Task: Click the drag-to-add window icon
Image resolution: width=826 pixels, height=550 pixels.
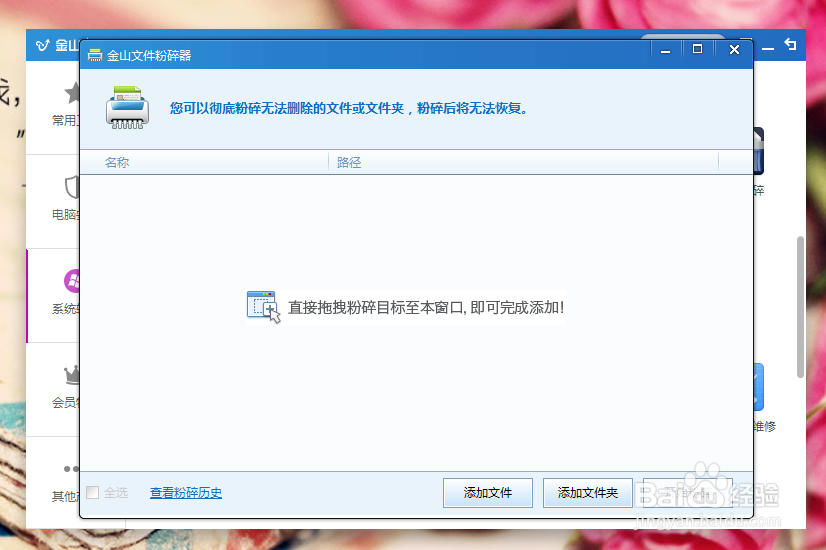Action: click(263, 307)
